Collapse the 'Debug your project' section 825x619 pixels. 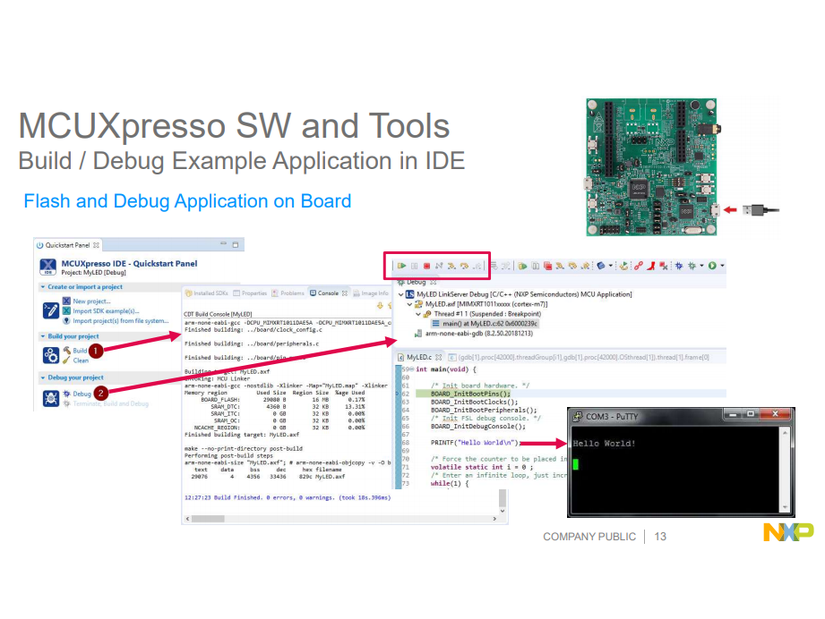tap(43, 377)
